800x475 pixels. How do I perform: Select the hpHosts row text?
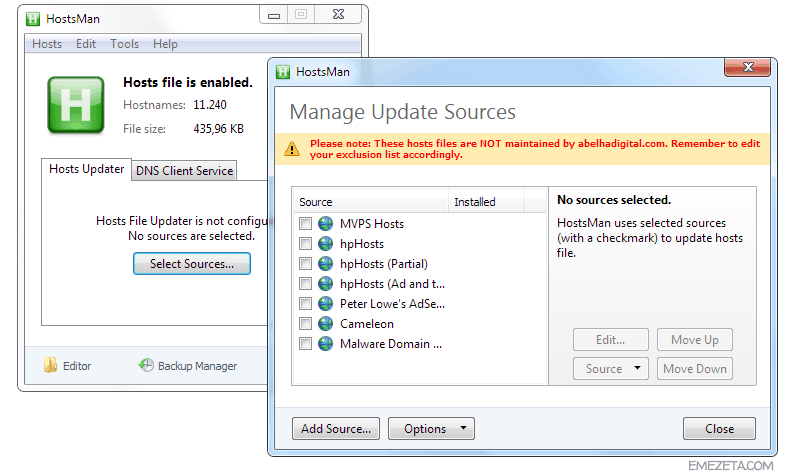(x=362, y=243)
